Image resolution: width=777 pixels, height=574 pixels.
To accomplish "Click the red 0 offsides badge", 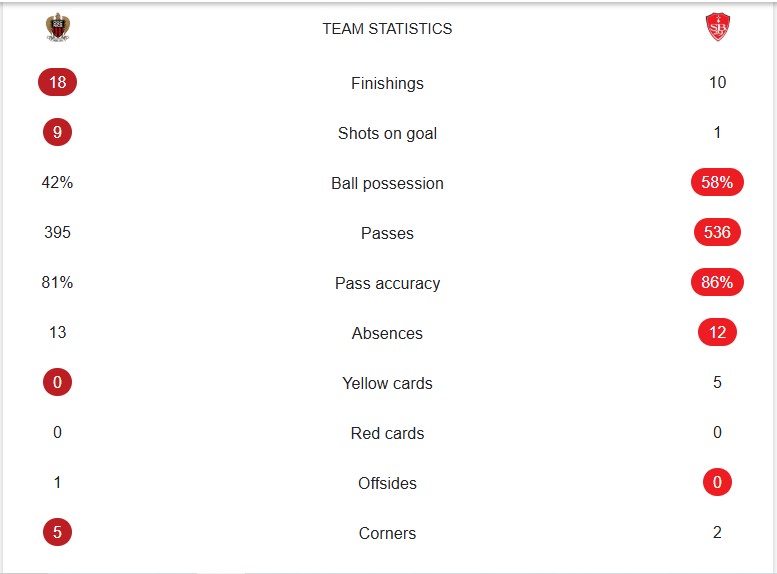I will [x=717, y=482].
